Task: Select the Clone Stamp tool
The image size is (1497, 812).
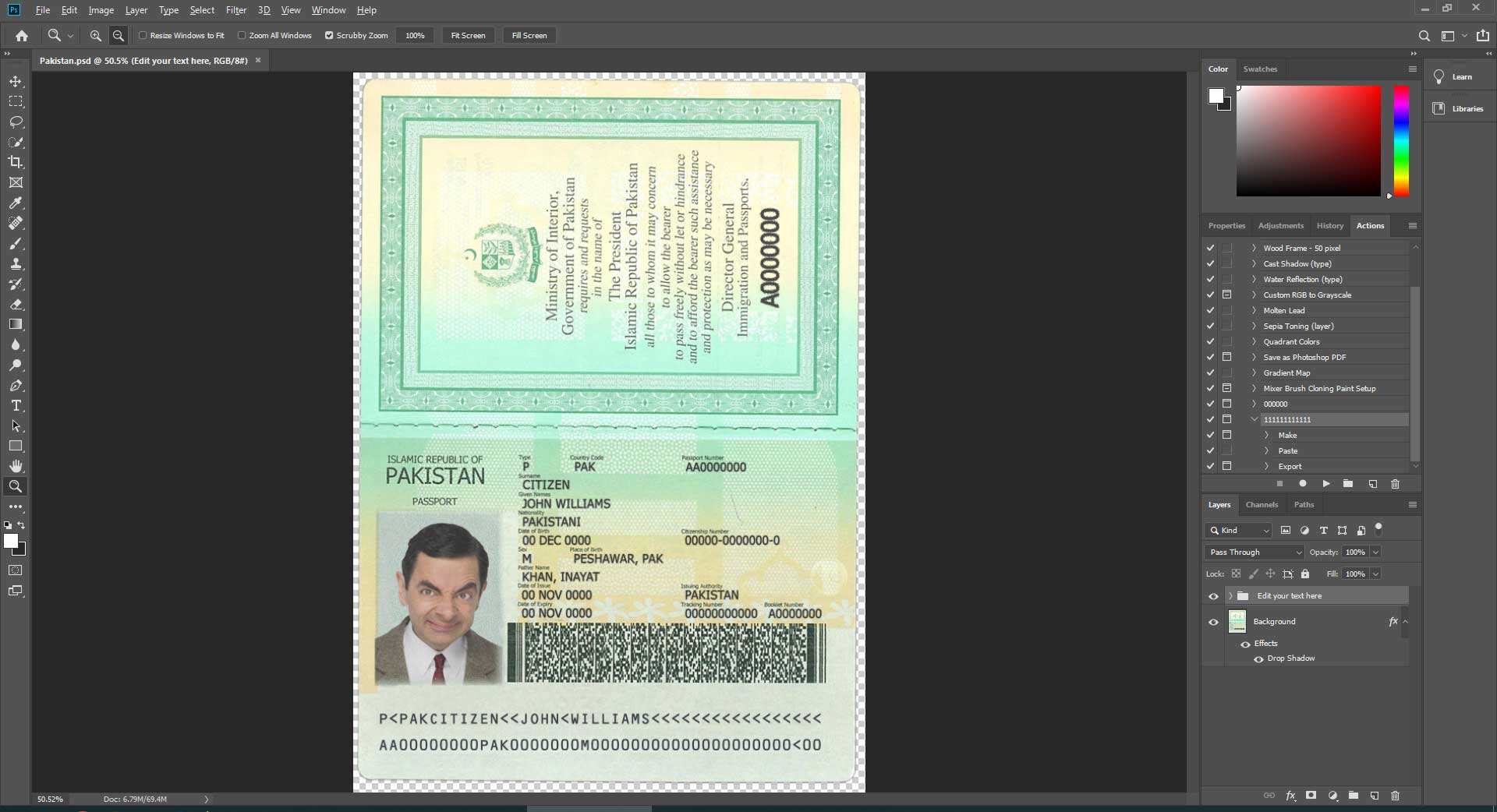Action: 16,264
